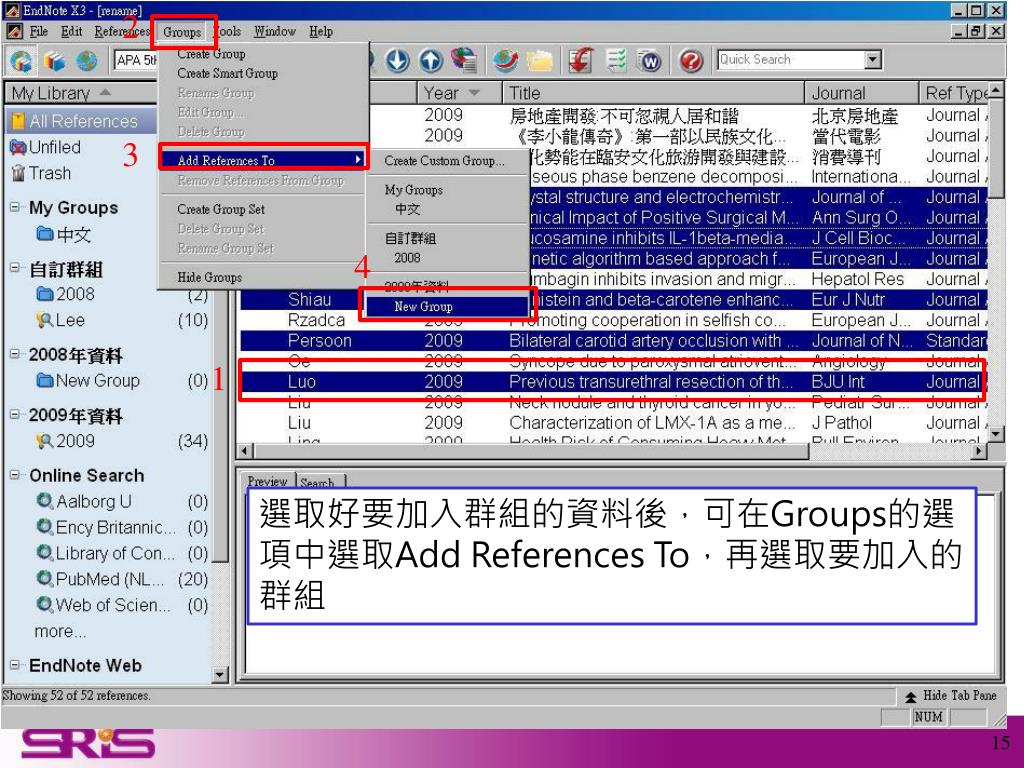Click the smart-group icon next to 2009
Viewport: 1024px width, 768px height.
point(45,441)
